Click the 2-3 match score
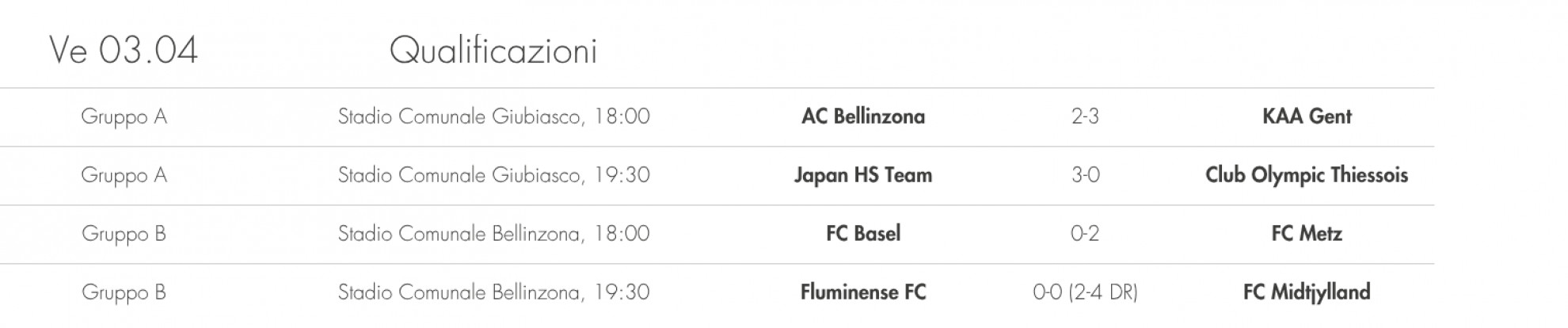The image size is (1568, 328). coord(1085,116)
